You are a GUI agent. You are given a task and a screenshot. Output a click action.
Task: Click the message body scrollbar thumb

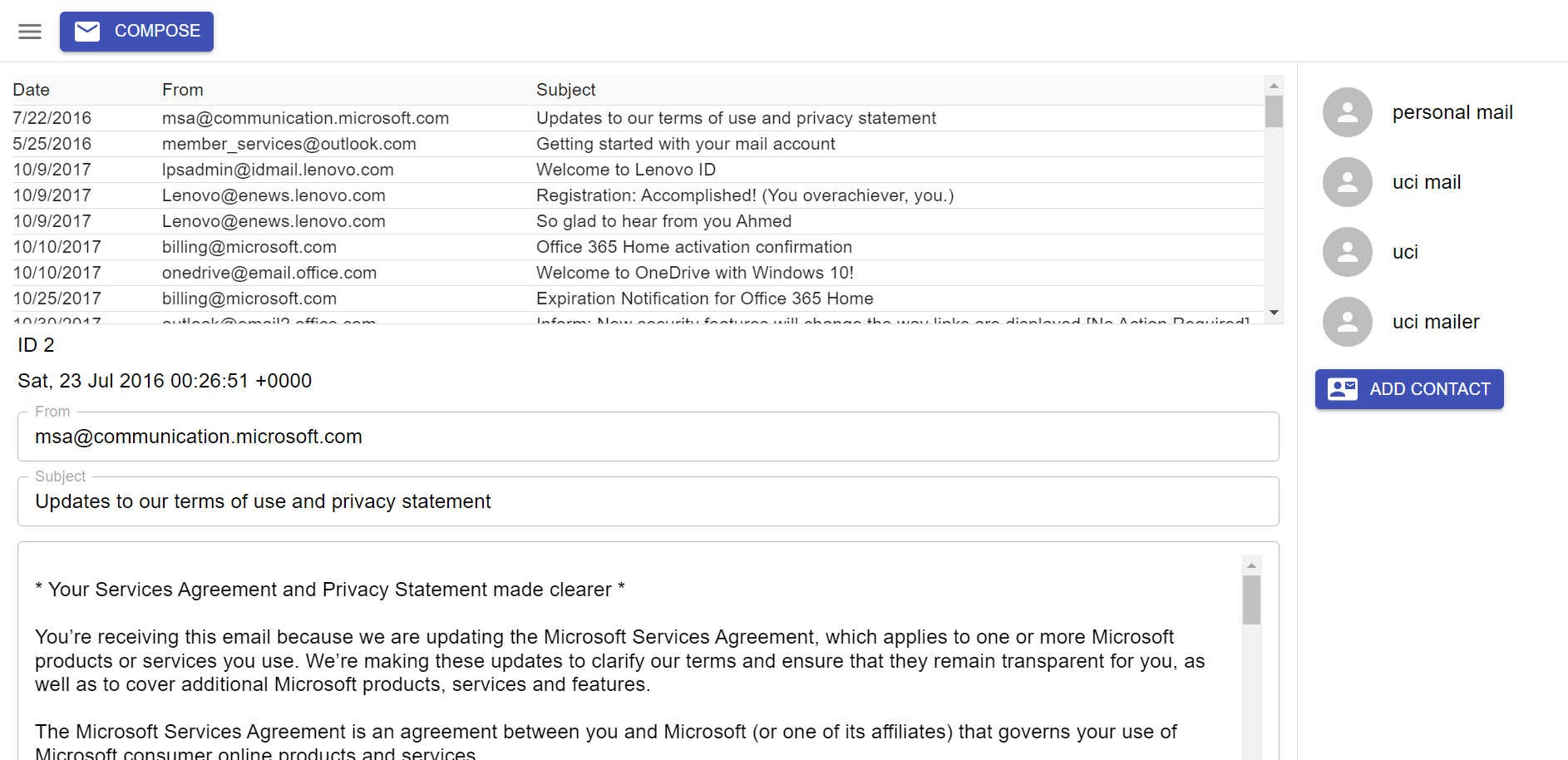click(1251, 600)
